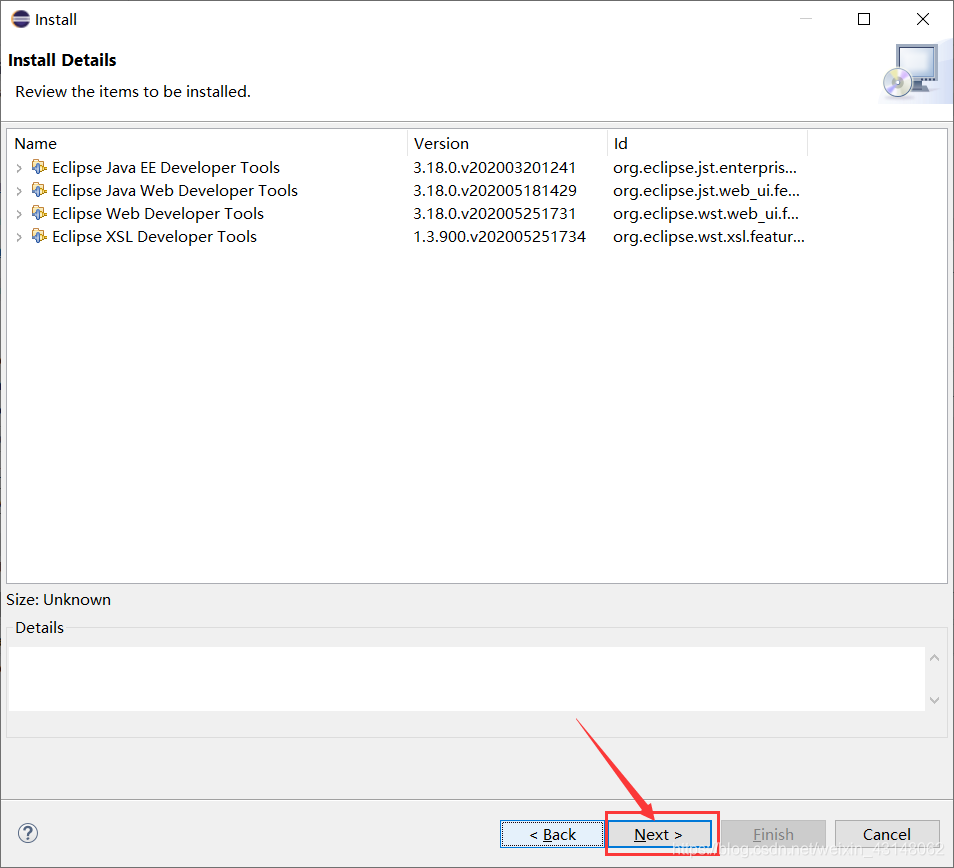Viewport: 954px width, 868px height.
Task: Click the Details scroll down arrow
Action: (935, 700)
